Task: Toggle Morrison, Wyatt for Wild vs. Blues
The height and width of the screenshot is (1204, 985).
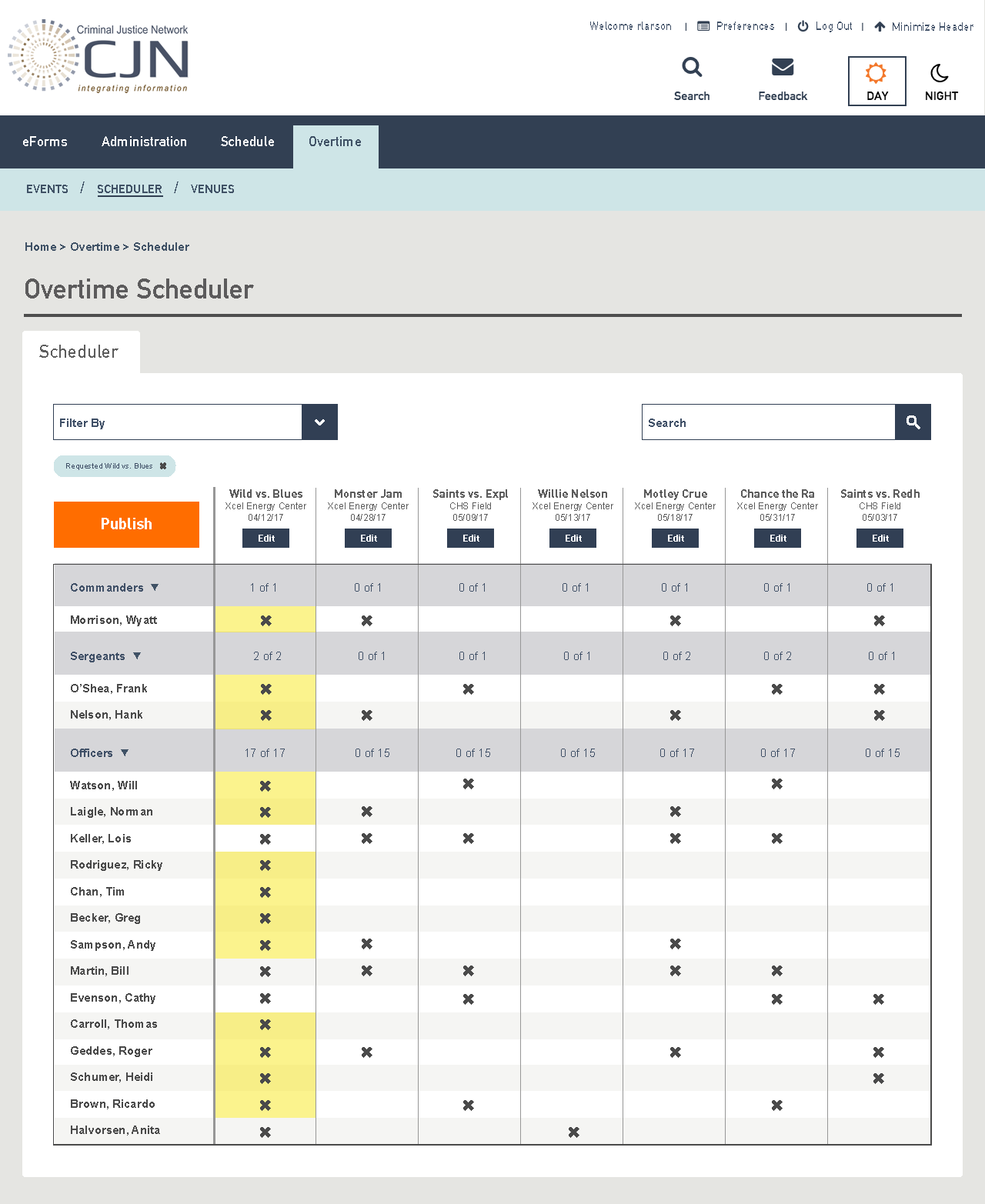Action: point(265,620)
